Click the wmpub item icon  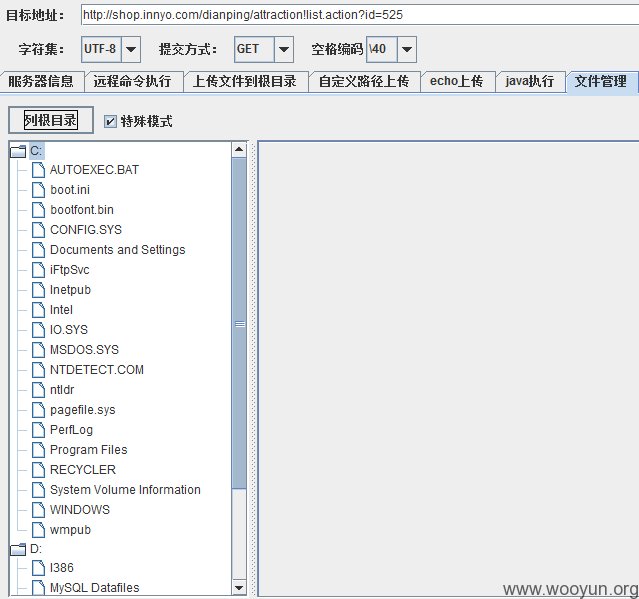tap(38, 529)
